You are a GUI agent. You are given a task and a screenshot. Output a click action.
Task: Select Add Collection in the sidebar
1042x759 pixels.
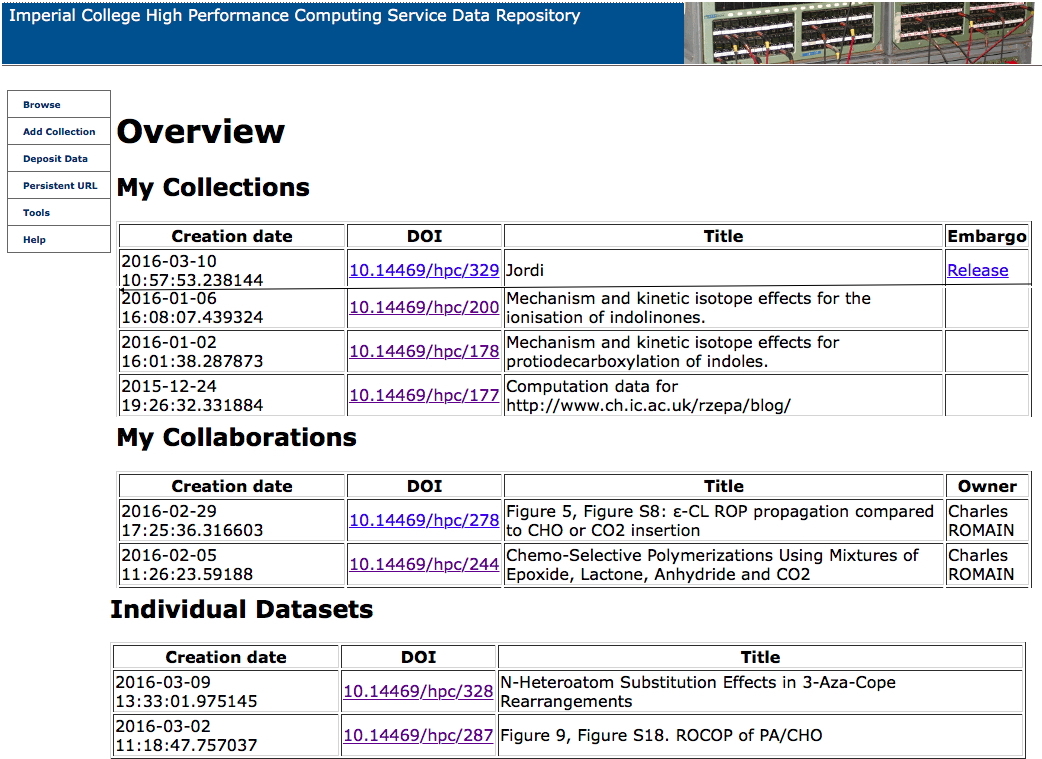59,132
